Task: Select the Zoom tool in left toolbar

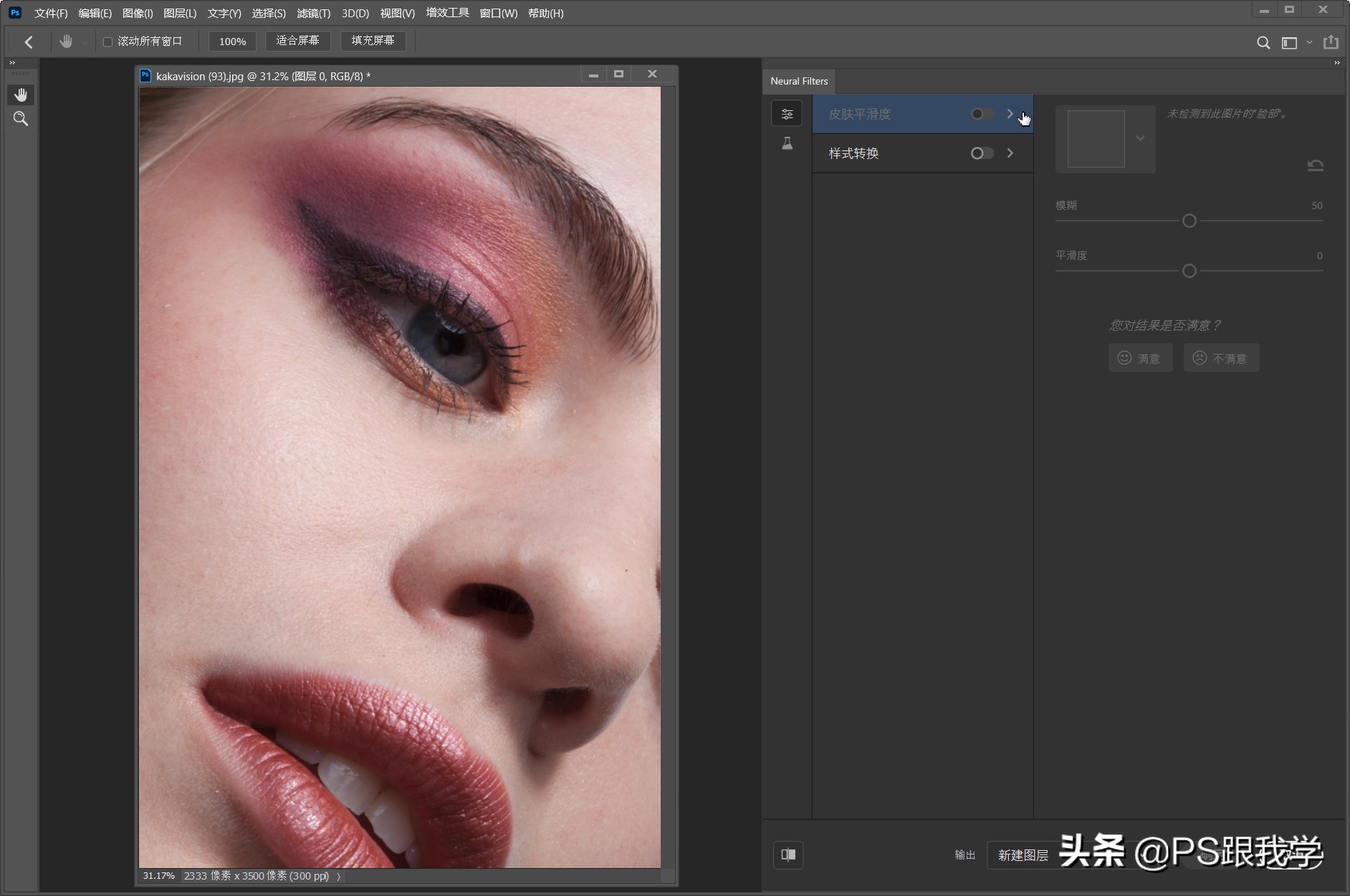Action: [21, 119]
